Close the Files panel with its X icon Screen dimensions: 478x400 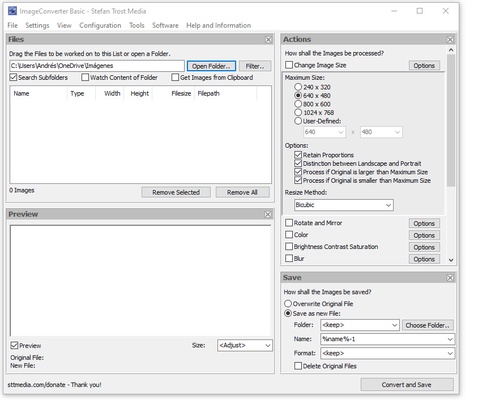(x=268, y=40)
